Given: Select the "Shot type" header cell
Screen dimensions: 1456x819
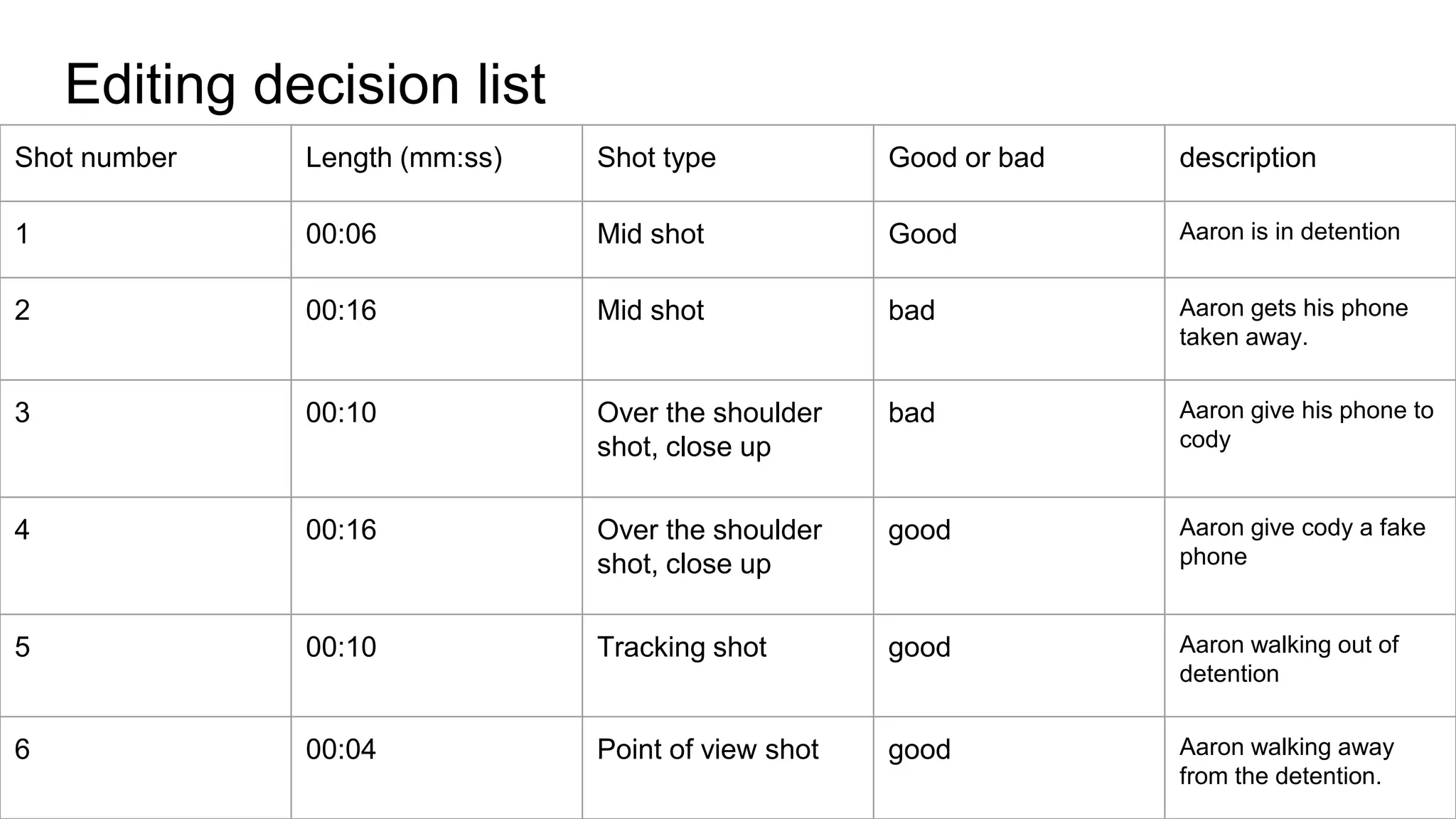Looking at the screenshot, I should [x=656, y=158].
